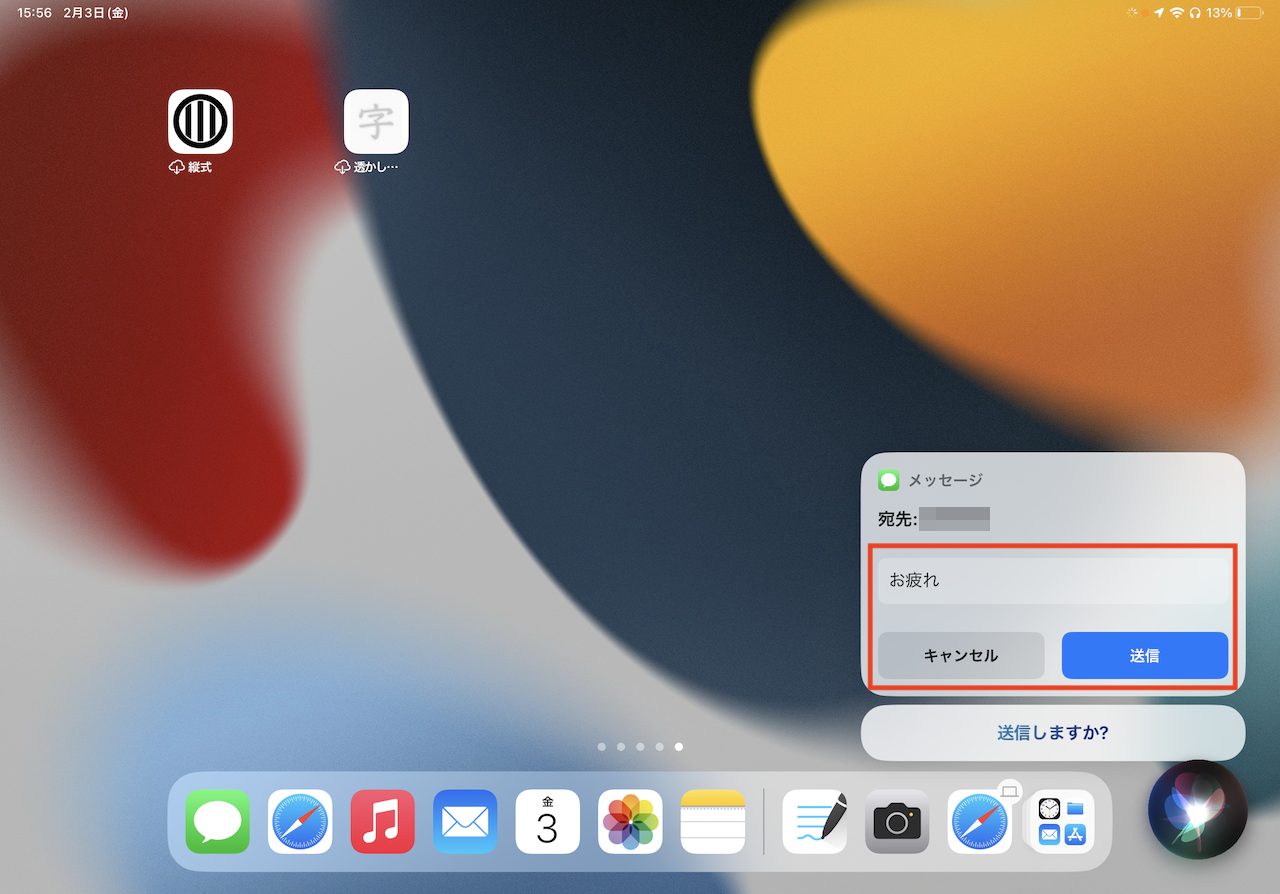Tap the glowing Siri orb
The height and width of the screenshot is (894, 1280).
point(1198,810)
